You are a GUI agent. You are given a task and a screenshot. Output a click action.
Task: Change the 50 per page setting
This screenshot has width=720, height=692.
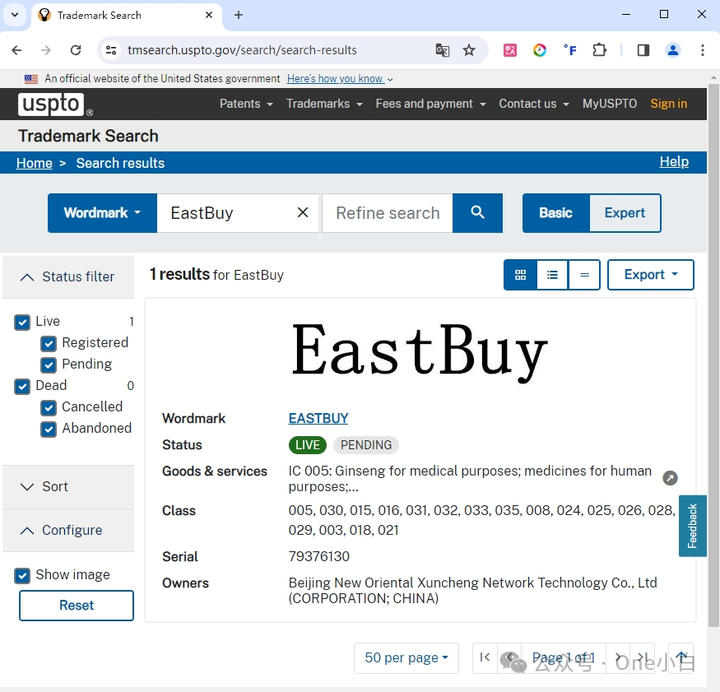[x=406, y=658]
